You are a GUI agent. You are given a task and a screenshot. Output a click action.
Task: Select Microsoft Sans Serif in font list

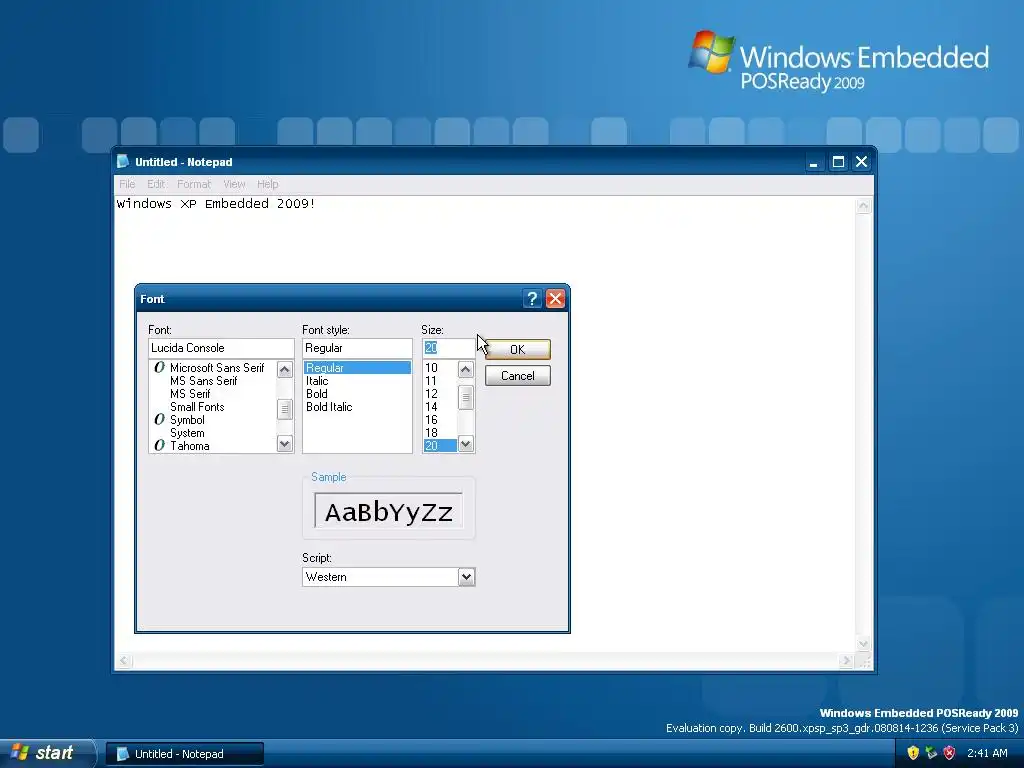tap(217, 368)
